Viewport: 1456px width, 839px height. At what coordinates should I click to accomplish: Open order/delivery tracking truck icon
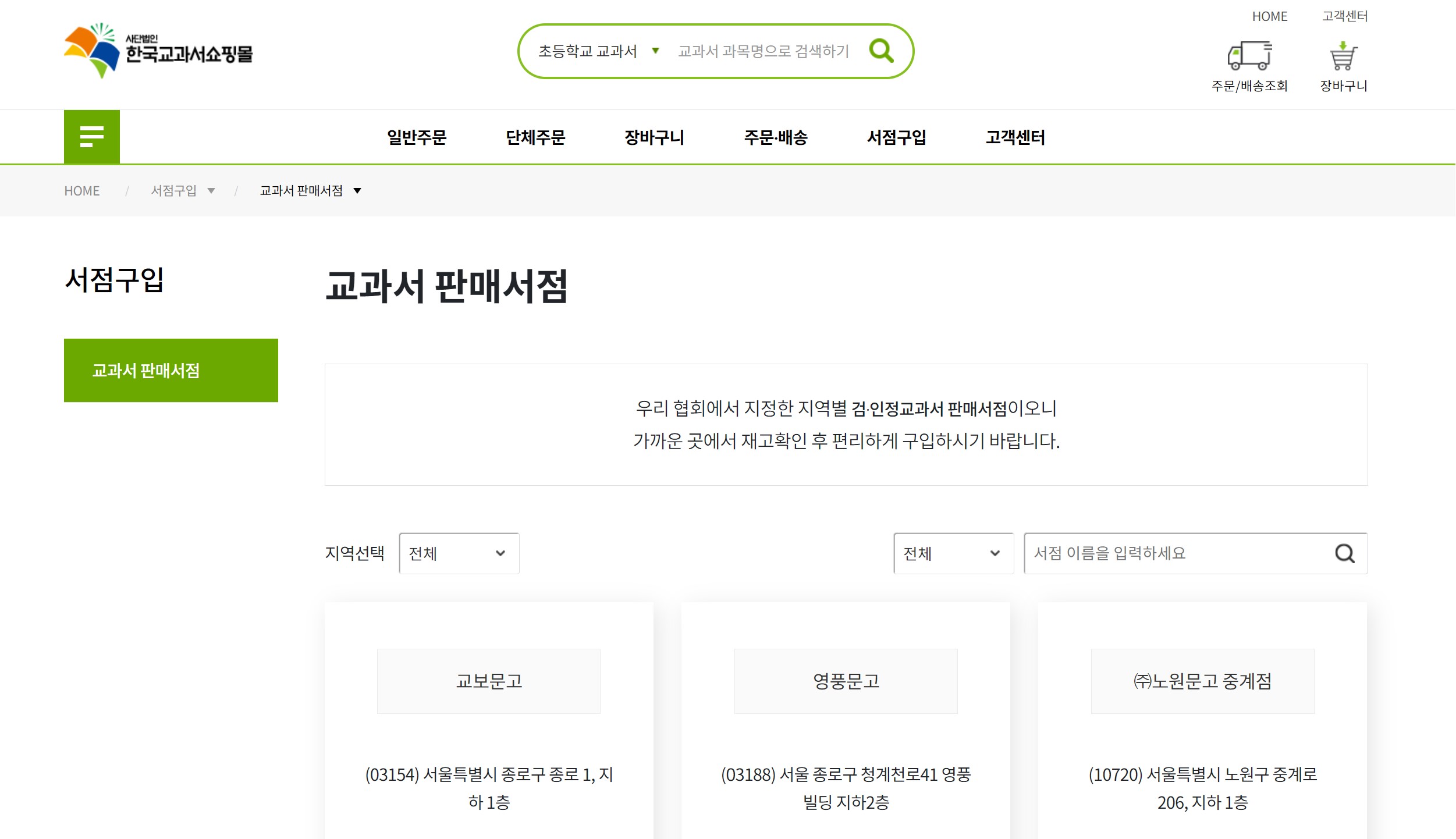[1249, 56]
